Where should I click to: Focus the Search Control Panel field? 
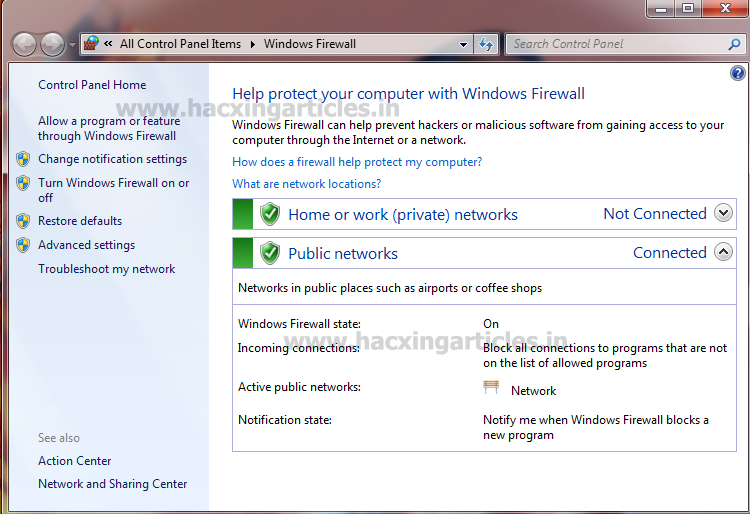[x=625, y=44]
